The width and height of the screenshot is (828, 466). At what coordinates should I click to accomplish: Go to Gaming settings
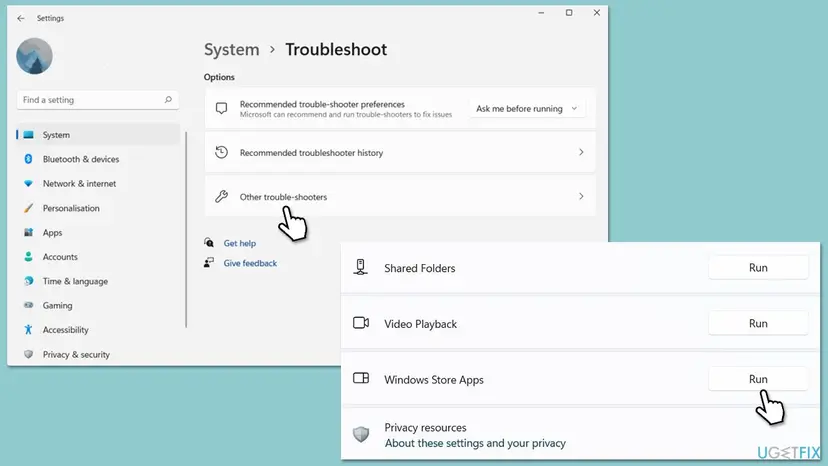click(x=58, y=305)
